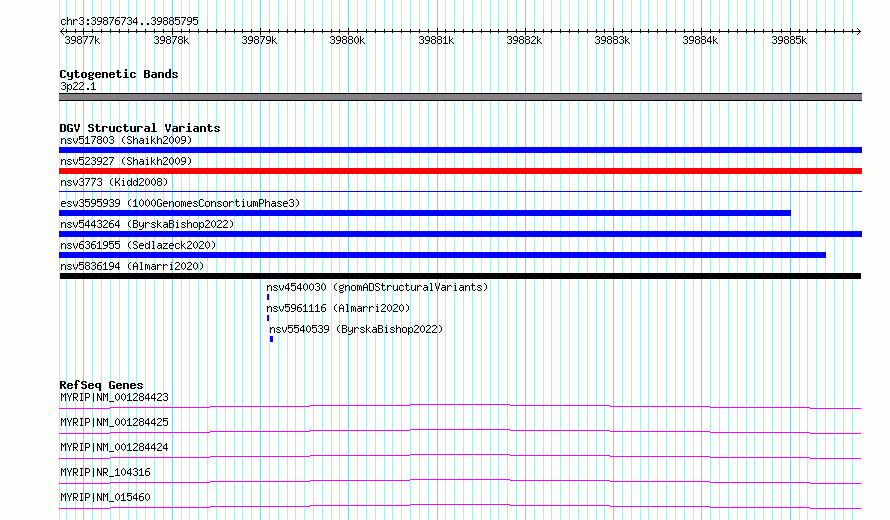Open variant nsv5540539 (ByrskaBishop2022) label
890x520 pixels.
[x=356, y=329]
